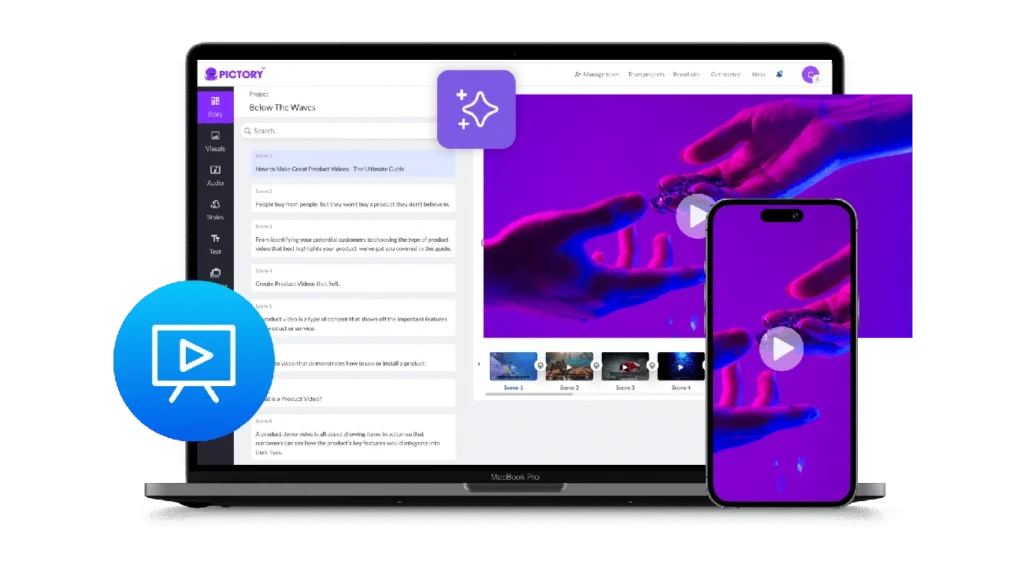1024x576 pixels.
Task: Open the Visuals panel icon
Action: [215, 140]
